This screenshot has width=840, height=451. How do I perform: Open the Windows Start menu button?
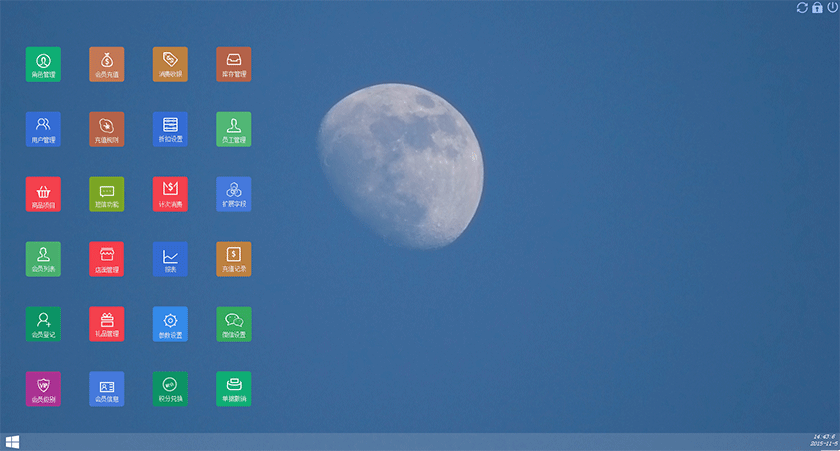[12, 441]
